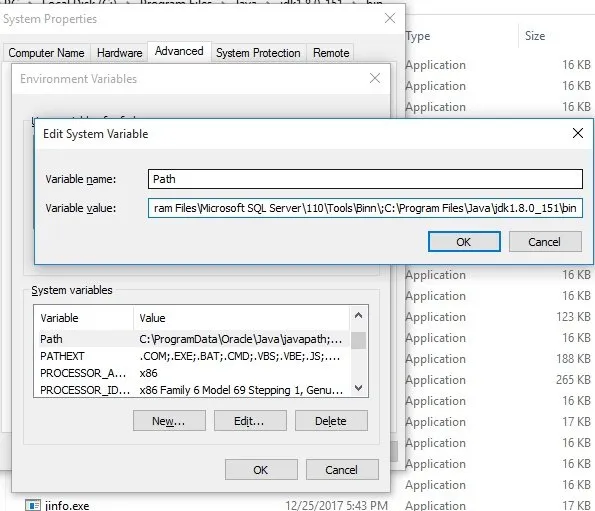Click the C:\ProgramData\Oracle\Java\javapath value cell
Screen dimensions: 595x511
(241, 339)
